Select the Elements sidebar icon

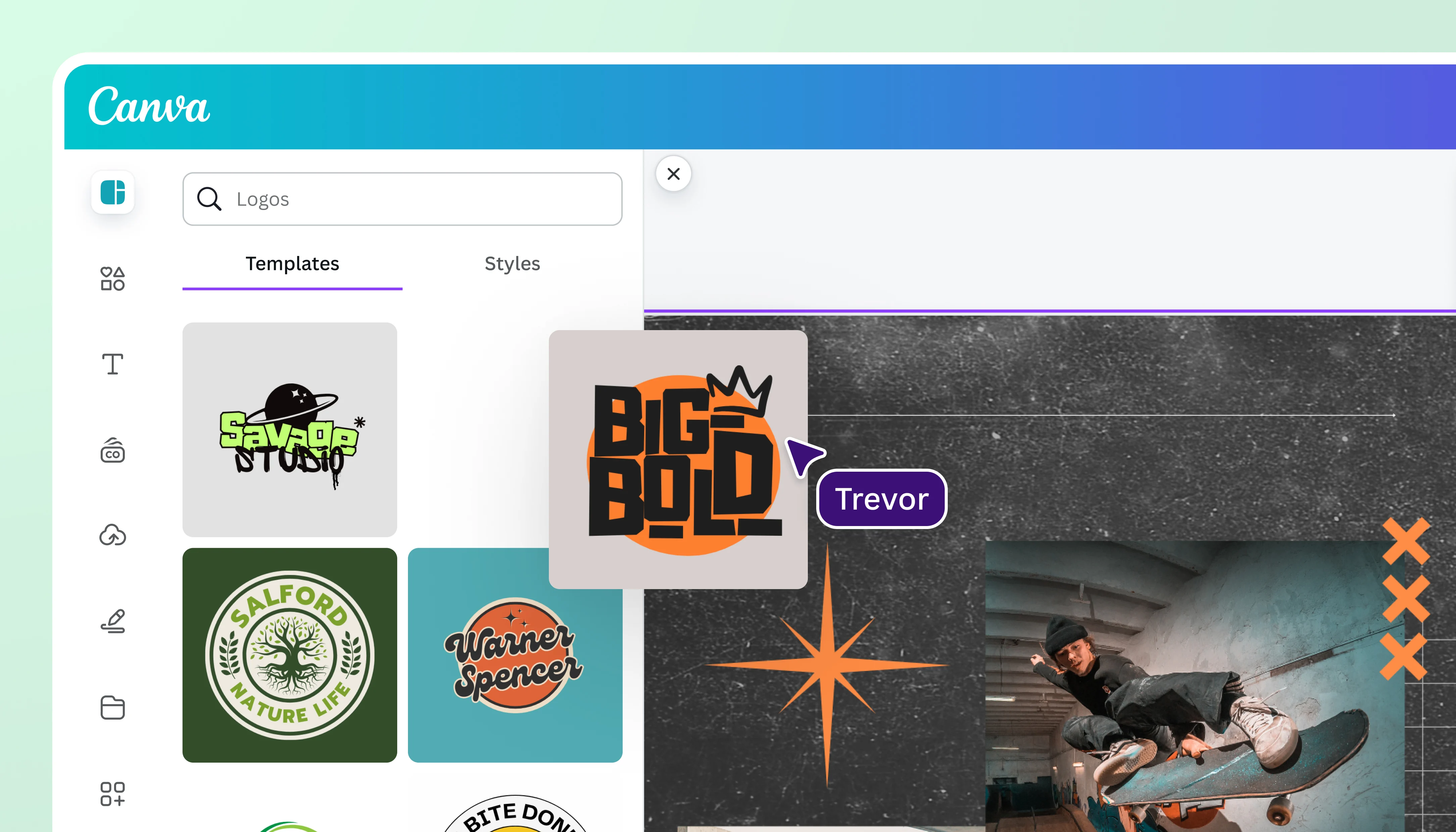[x=112, y=278]
